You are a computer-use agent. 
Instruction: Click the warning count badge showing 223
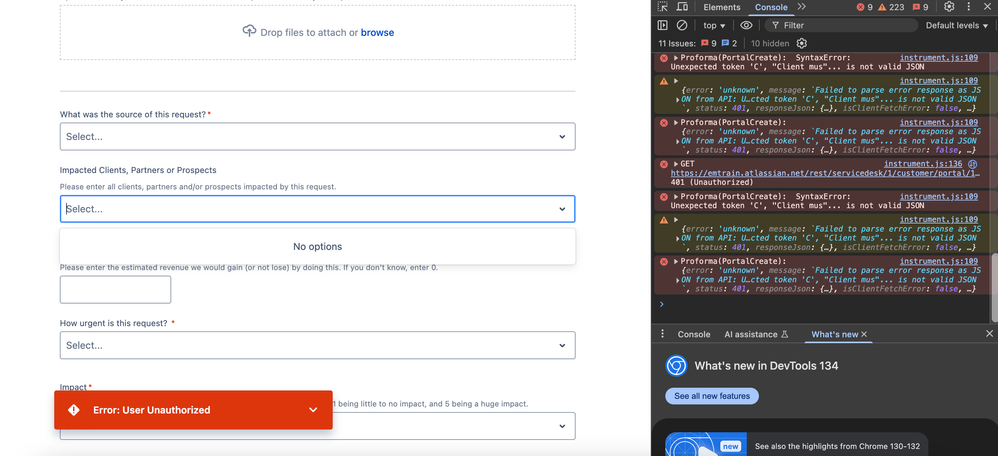click(891, 7)
